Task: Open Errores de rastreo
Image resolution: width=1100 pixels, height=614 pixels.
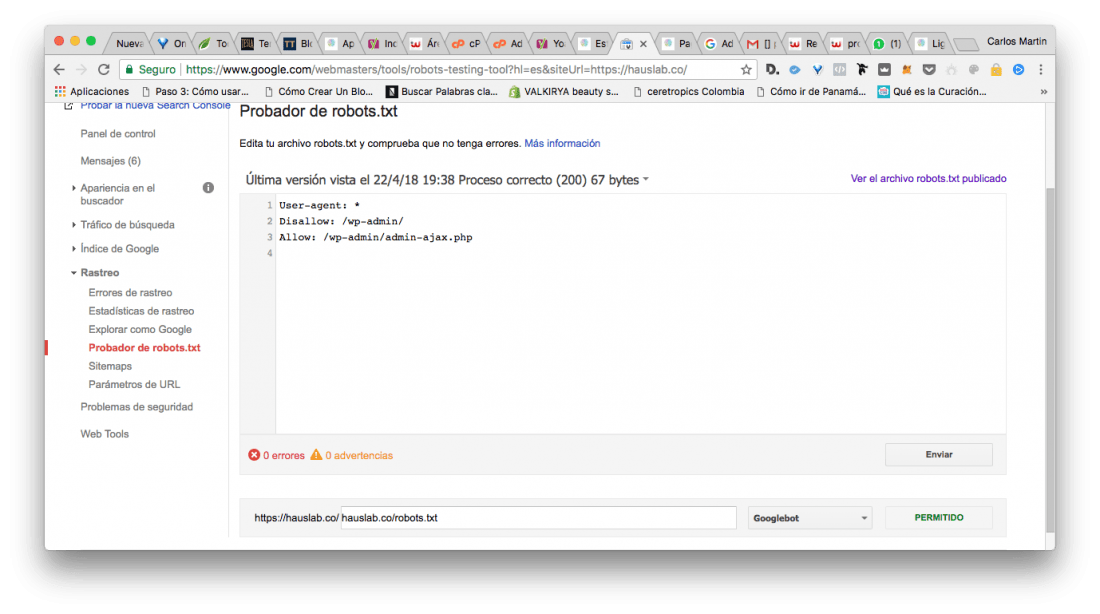Action: [x=130, y=293]
